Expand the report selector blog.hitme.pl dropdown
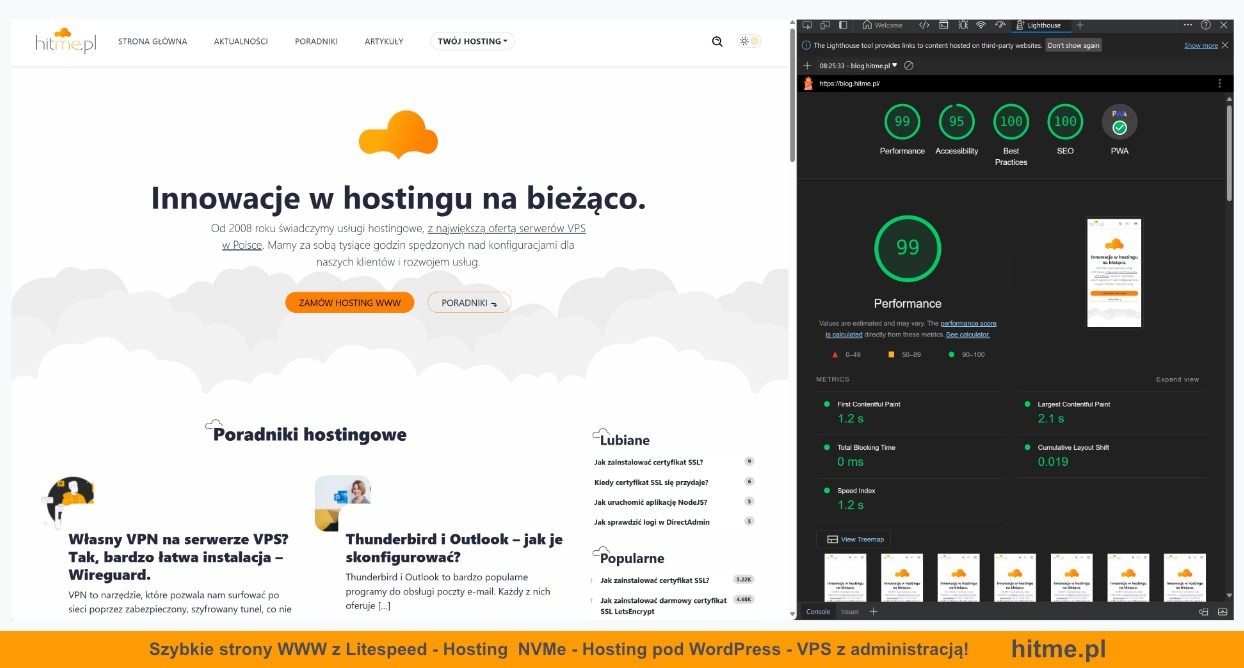1244x668 pixels. pos(866,65)
